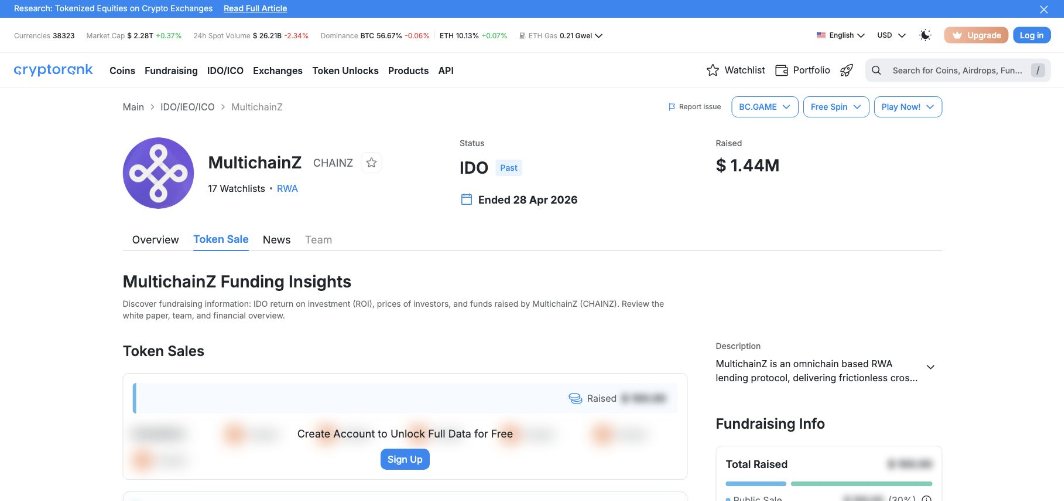
Task: Click the IDO/IEO/ICO breadcrumb link
Action: 187,107
